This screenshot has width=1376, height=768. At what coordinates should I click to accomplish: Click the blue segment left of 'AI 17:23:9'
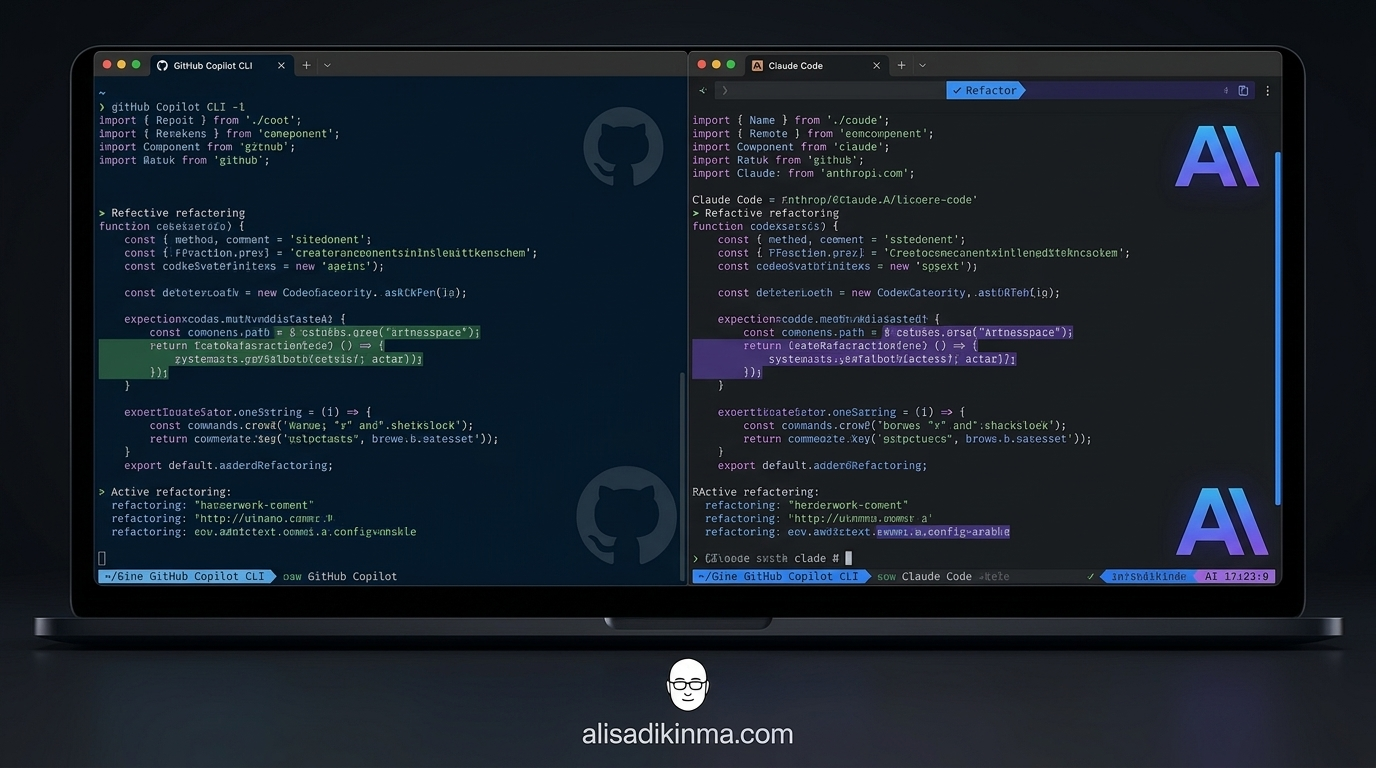pos(1148,576)
